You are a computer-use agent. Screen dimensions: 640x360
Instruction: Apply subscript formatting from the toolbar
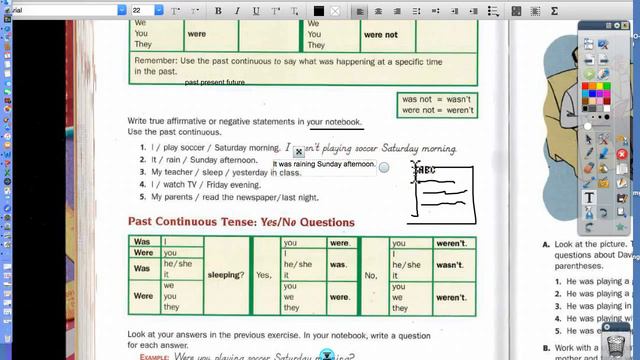click(x=294, y=11)
